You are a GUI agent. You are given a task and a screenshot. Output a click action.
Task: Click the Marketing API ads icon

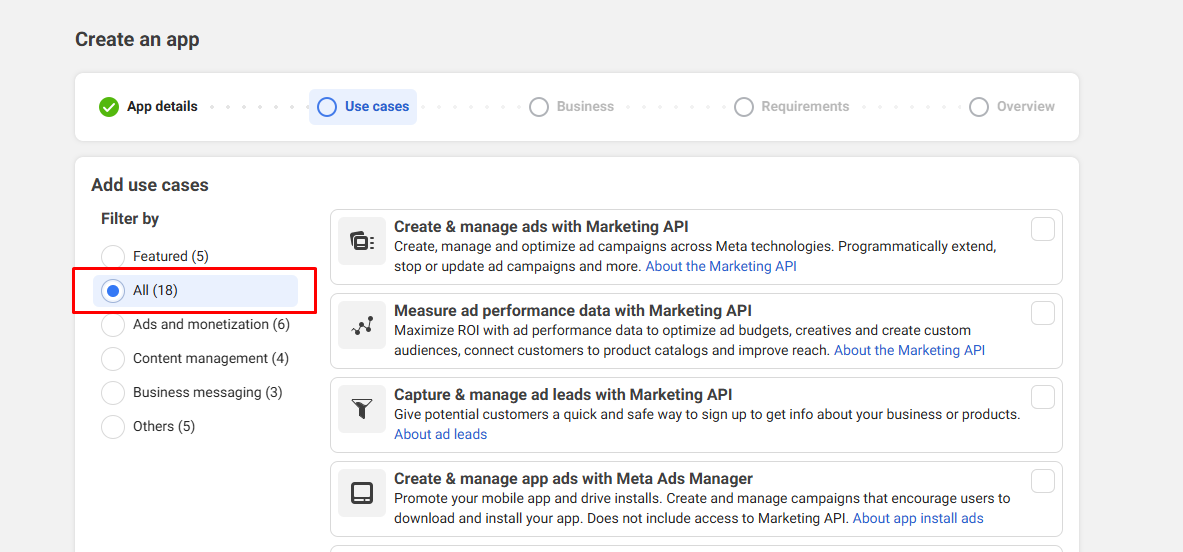tap(362, 241)
